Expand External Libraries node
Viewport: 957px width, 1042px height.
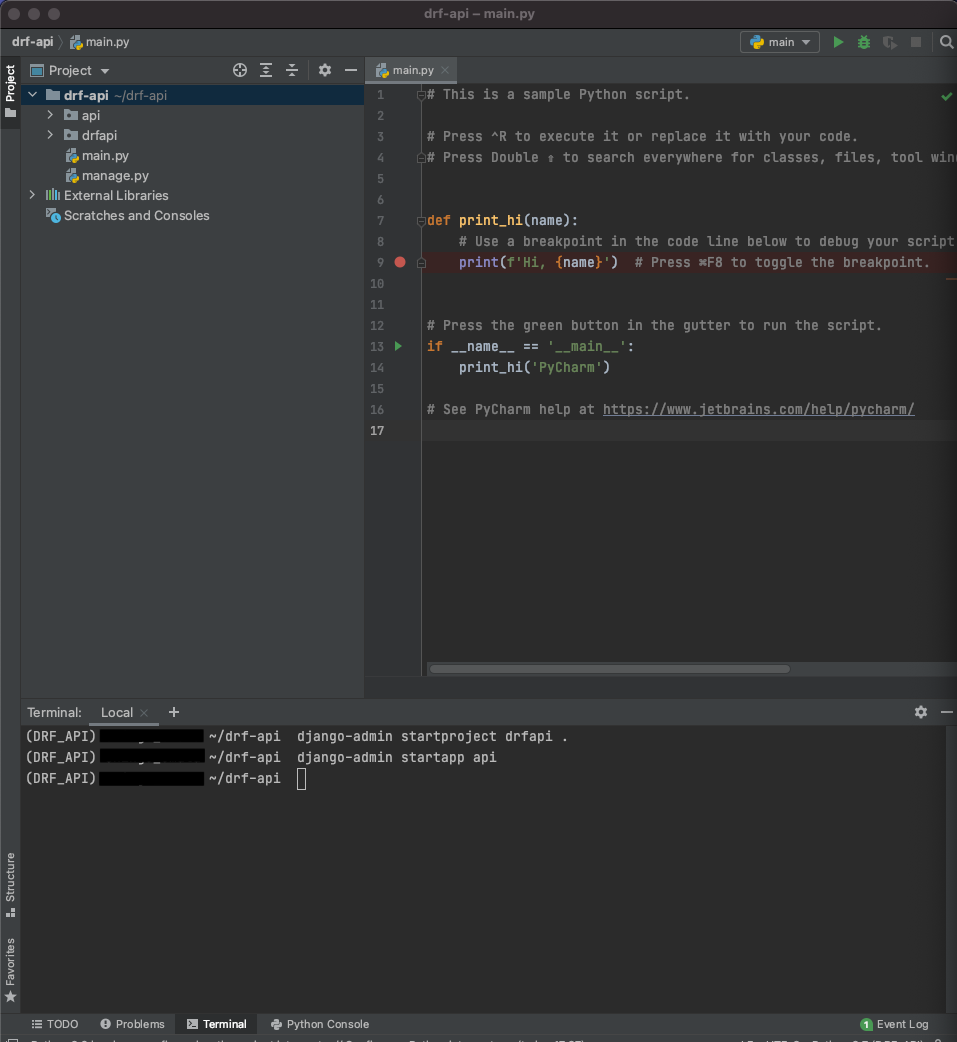[32, 195]
